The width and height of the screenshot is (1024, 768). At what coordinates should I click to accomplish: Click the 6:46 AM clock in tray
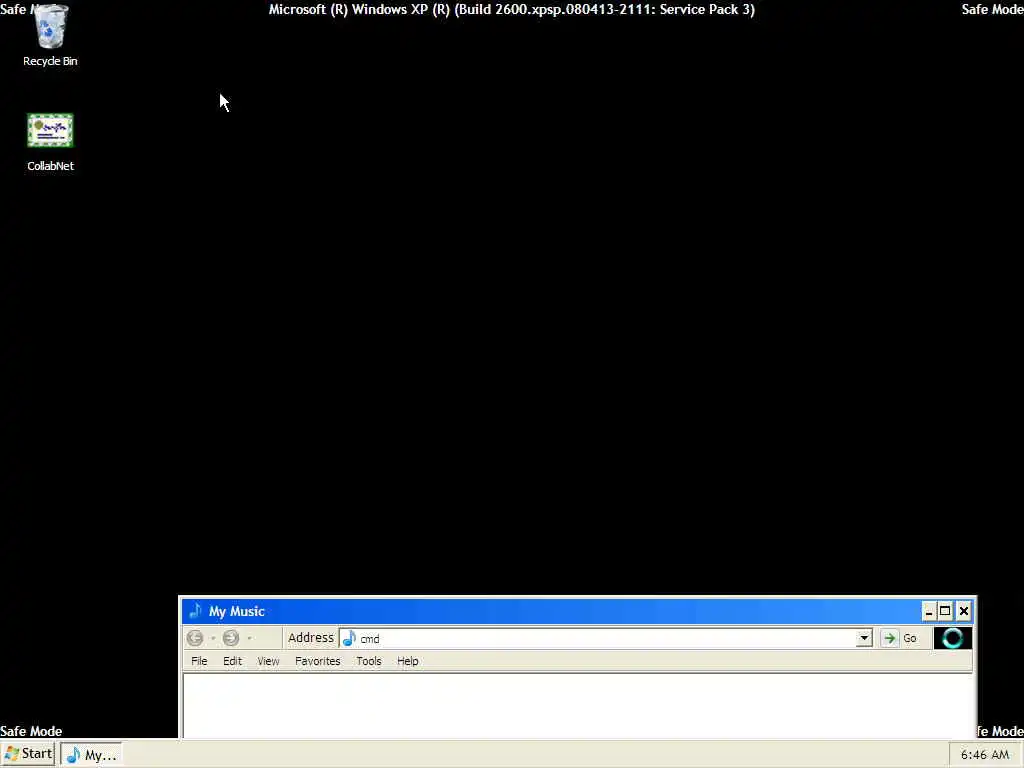[x=985, y=754]
